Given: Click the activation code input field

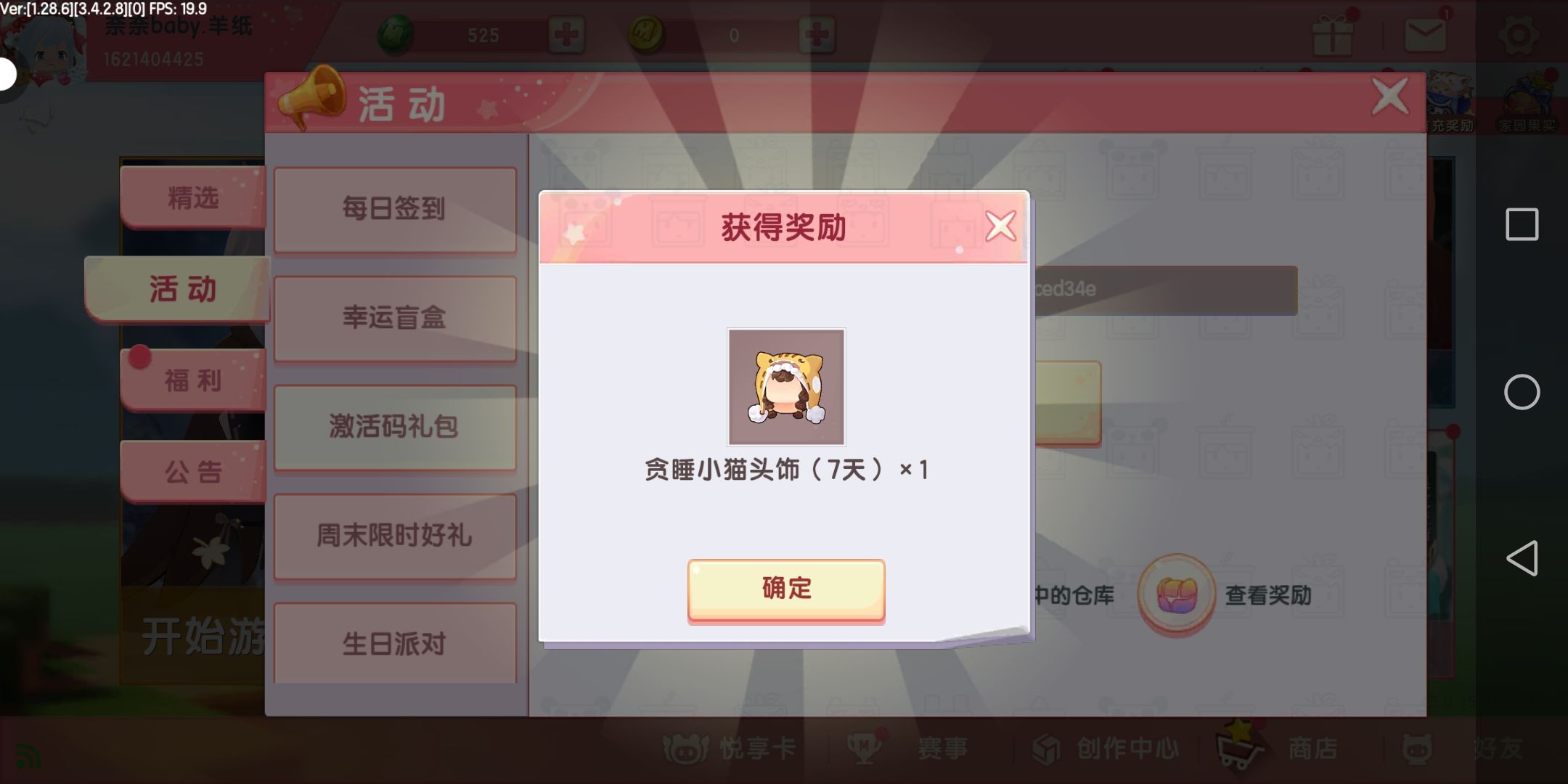Looking at the screenshot, I should click(1165, 290).
